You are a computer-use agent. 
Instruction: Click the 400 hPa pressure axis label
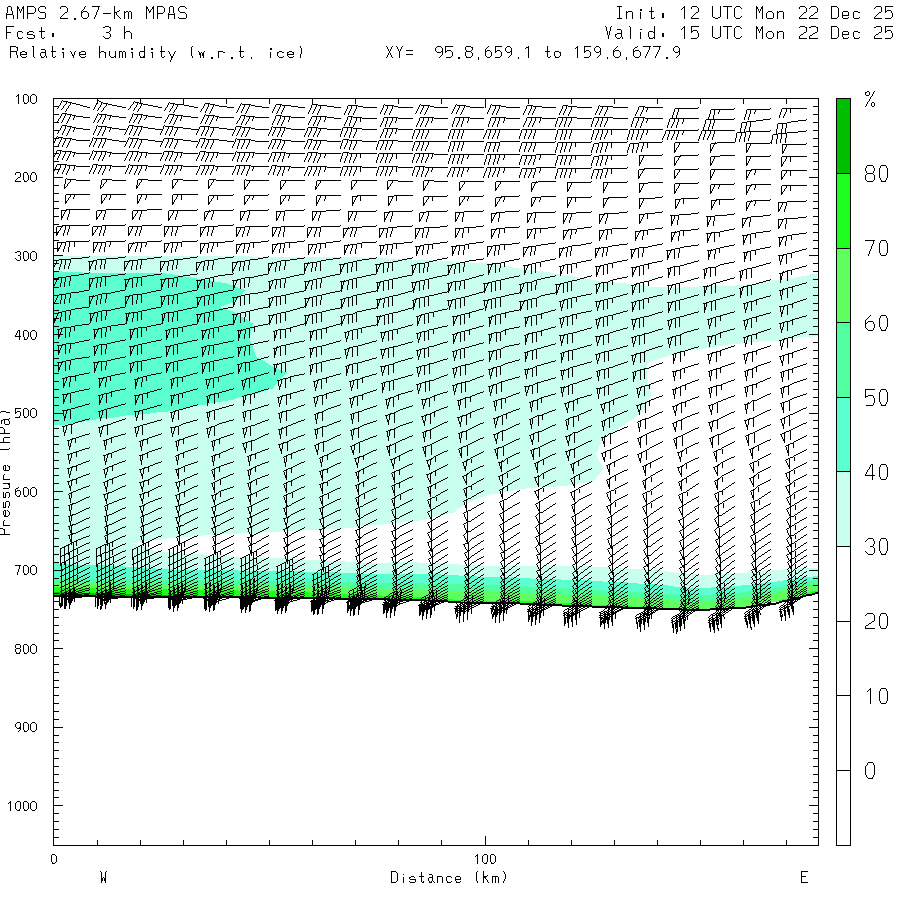tap(26, 335)
